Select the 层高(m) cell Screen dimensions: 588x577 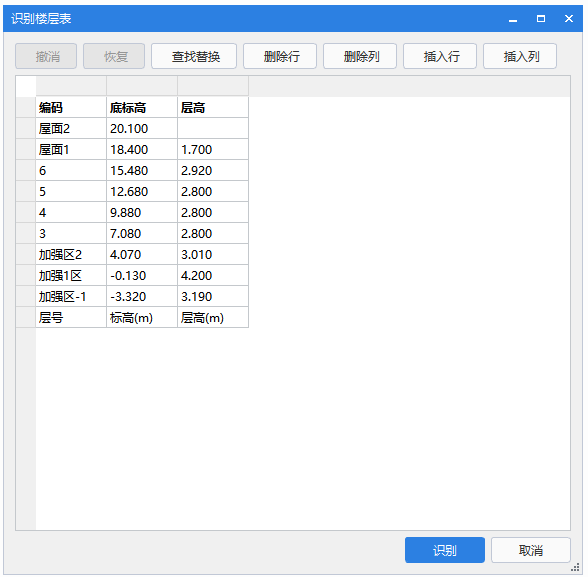pos(213,317)
